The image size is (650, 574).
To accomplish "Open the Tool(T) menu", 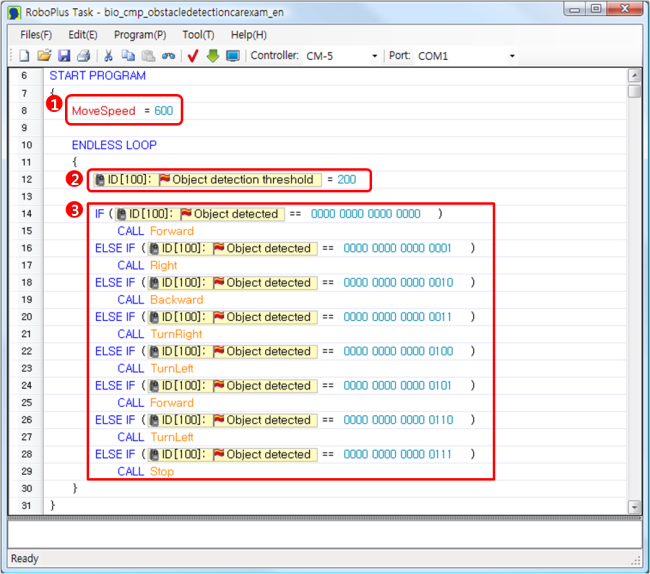I will [x=198, y=35].
